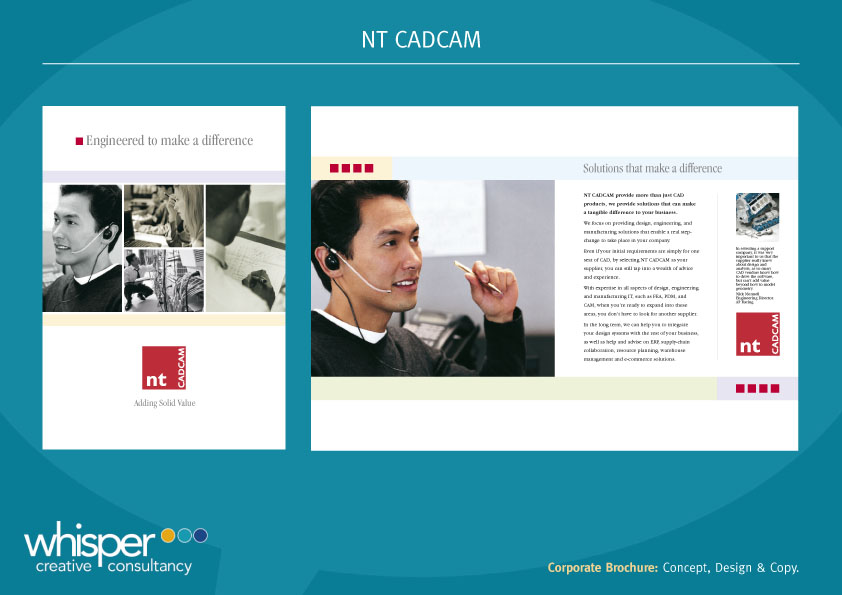This screenshot has height=595, width=842.
Task: Click the 'Adding Solid Value' tagline
Action: coord(164,403)
